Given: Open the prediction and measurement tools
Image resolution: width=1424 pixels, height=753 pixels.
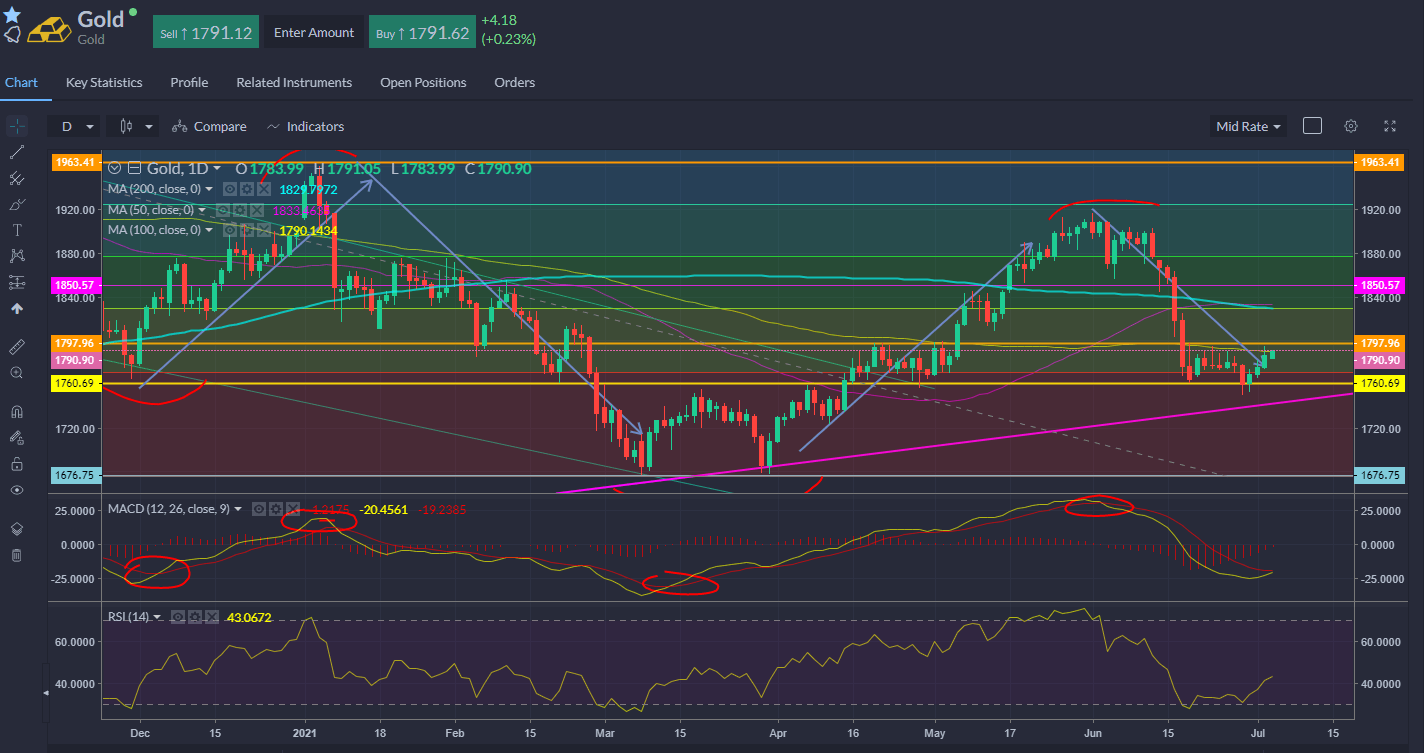Looking at the screenshot, I should point(16,282).
